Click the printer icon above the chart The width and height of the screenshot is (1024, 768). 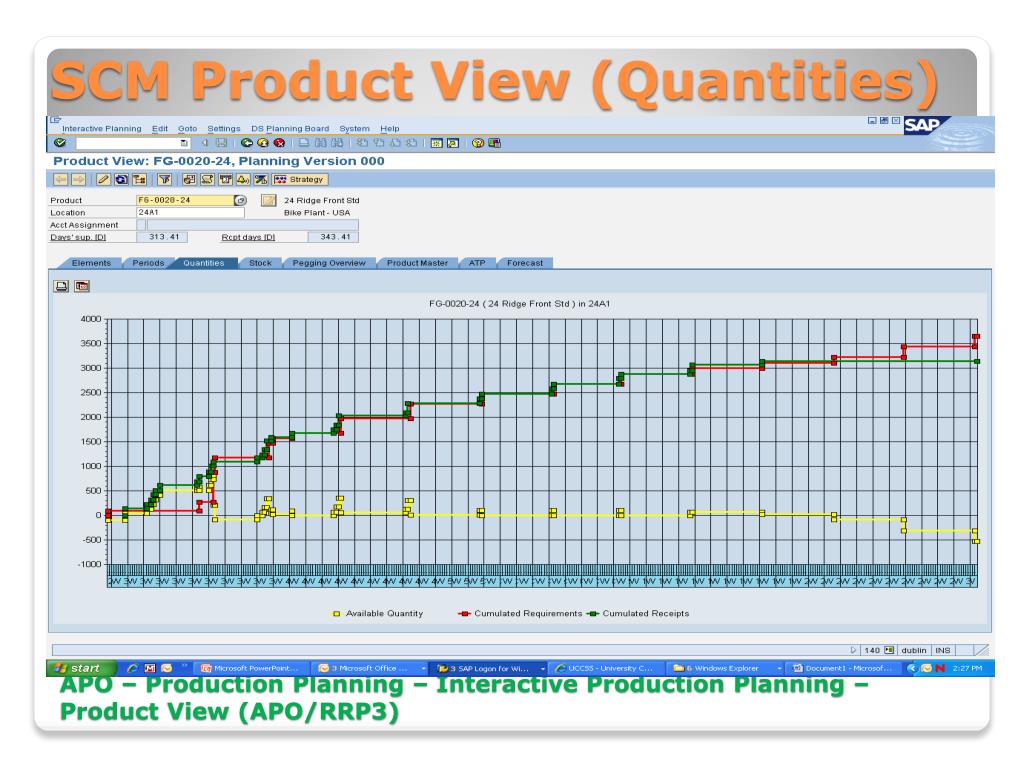[61, 286]
